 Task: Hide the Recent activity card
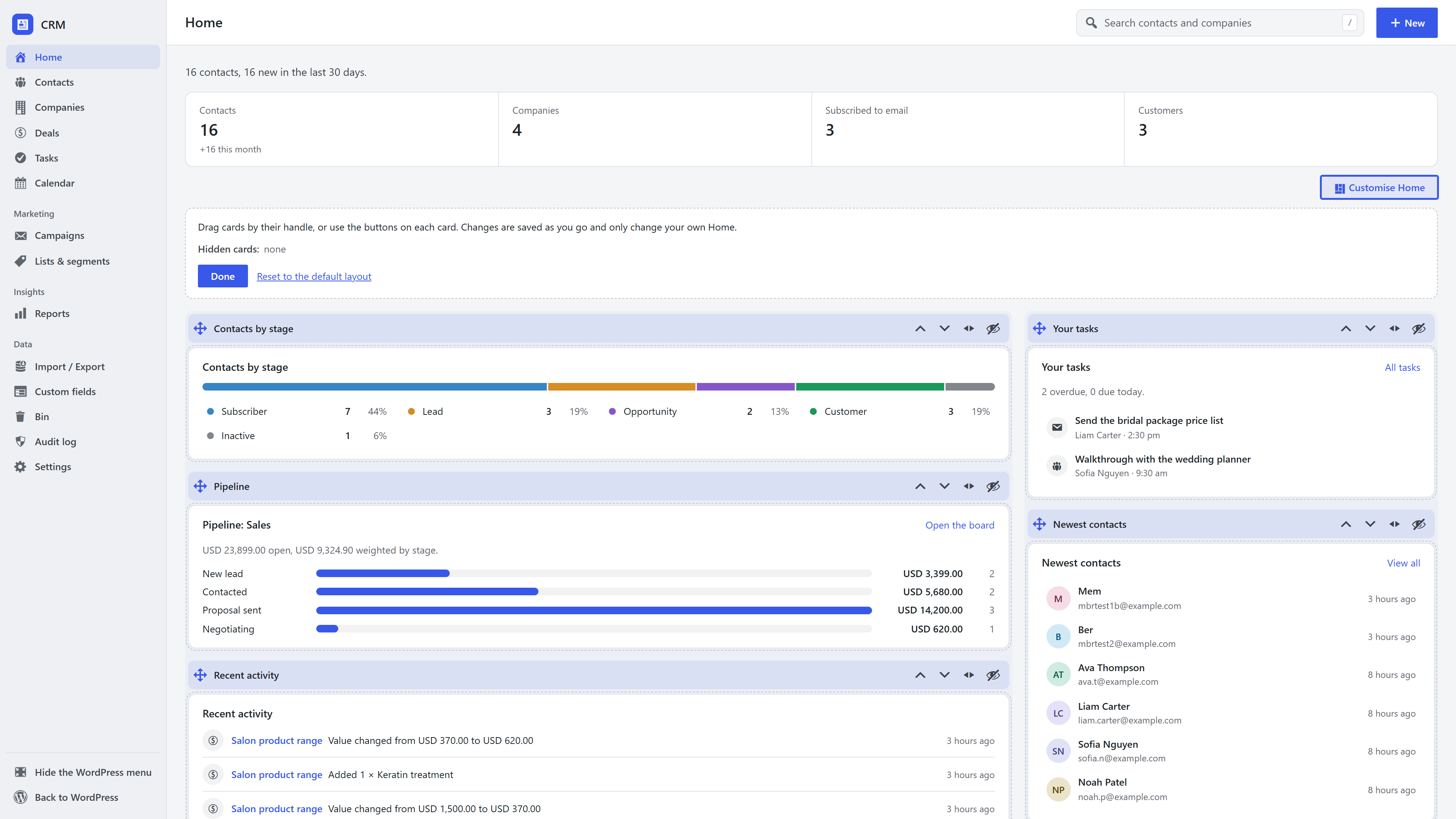[993, 675]
